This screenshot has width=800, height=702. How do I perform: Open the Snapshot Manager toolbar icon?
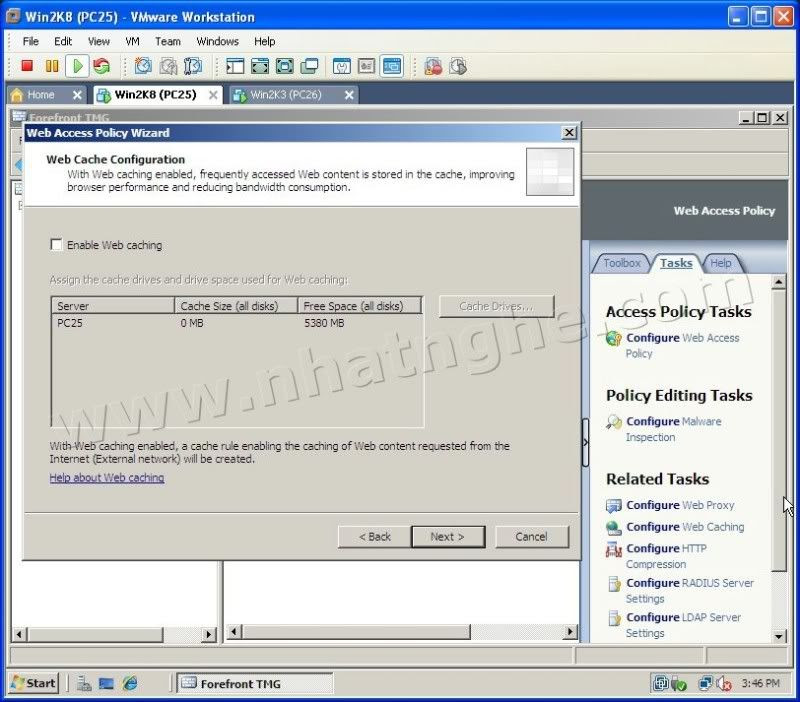pos(193,66)
